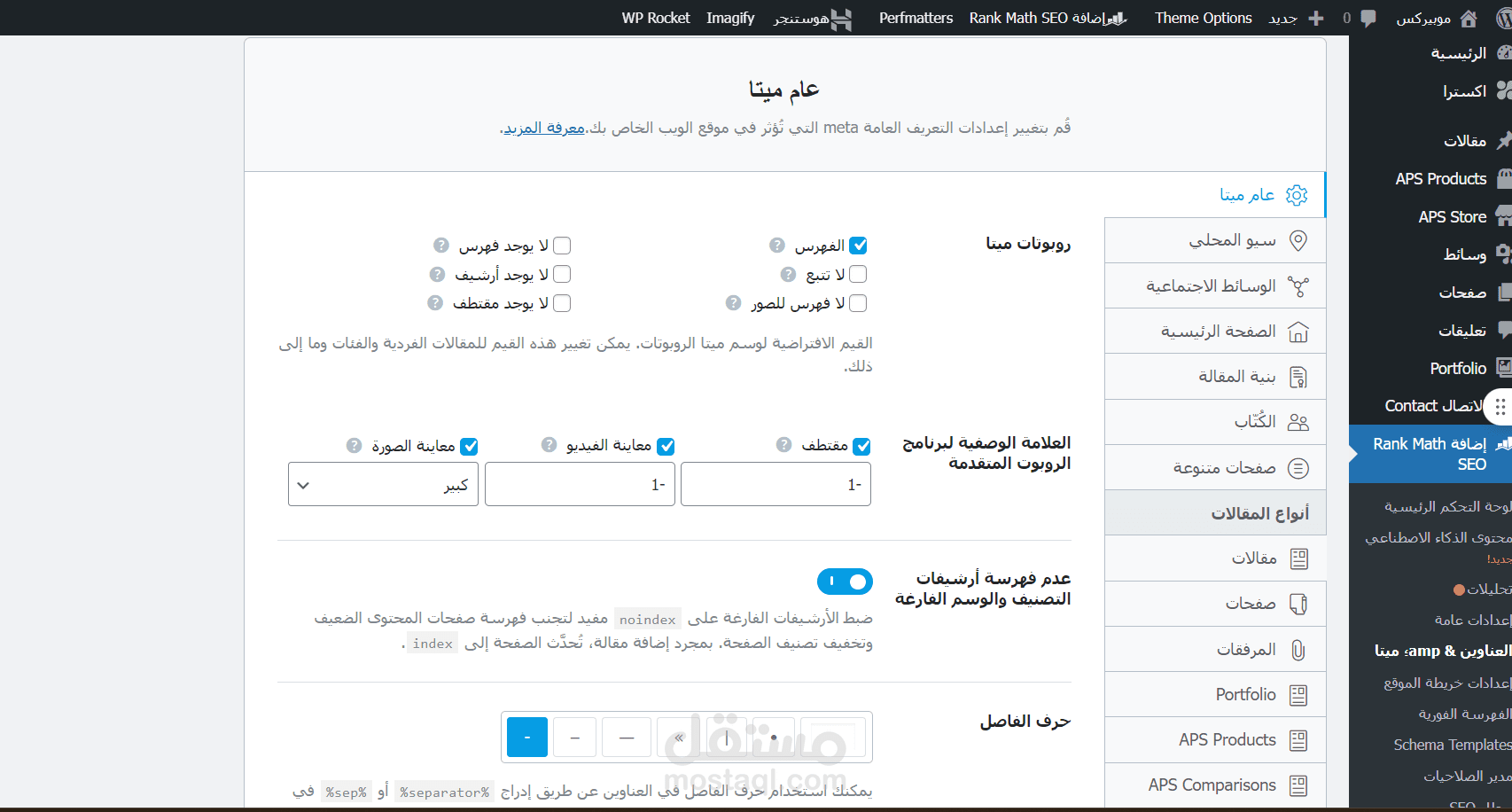Uncheck the معاينة الصورة checkbox
This screenshot has height=812, width=1512.
click(470, 446)
